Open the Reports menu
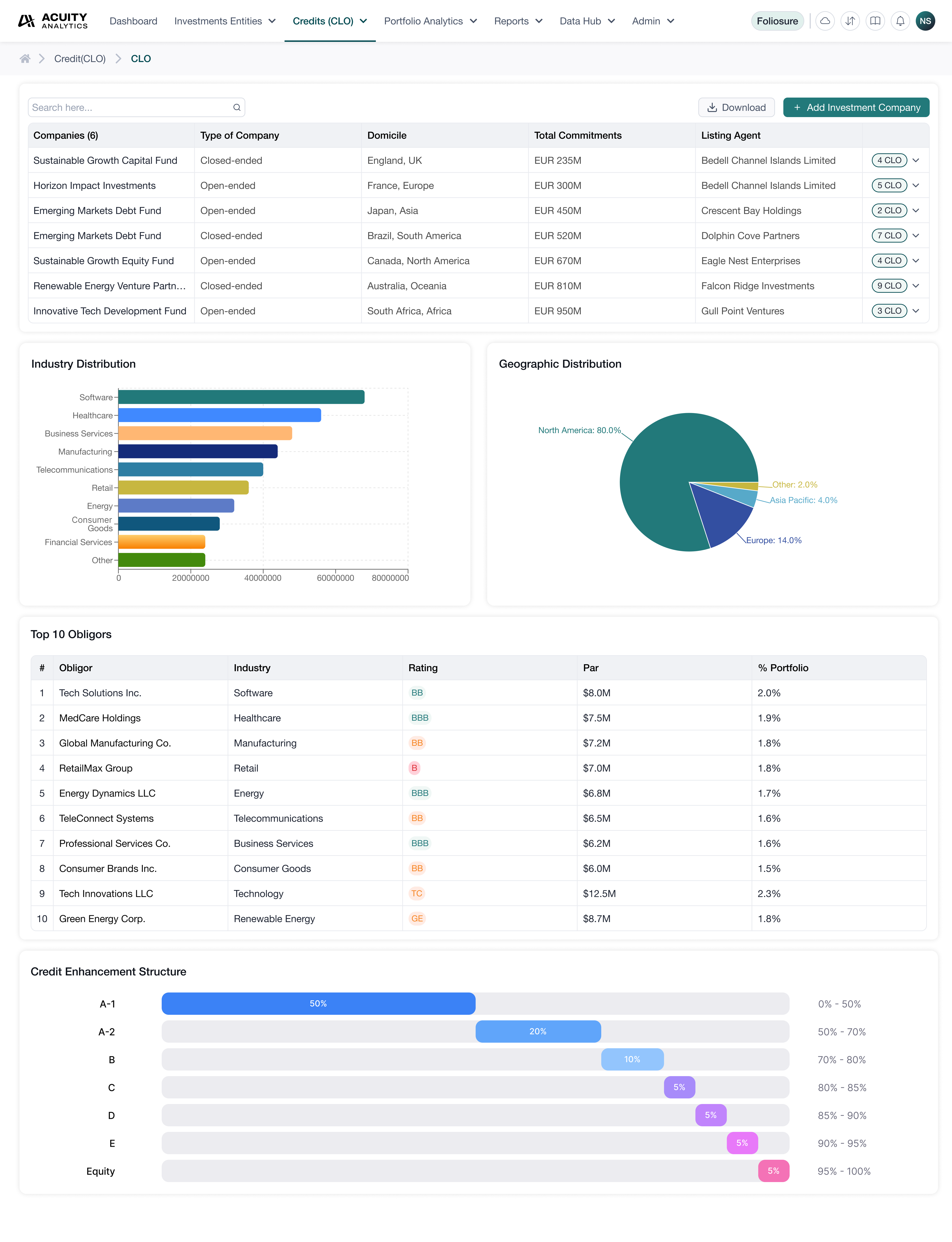The image size is (952, 1242). coord(518,21)
